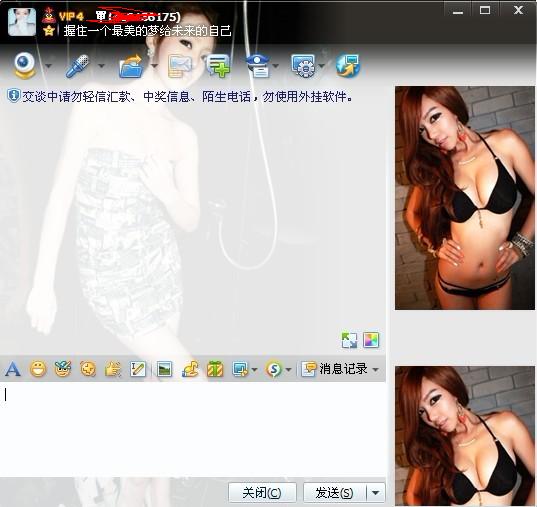Click the 关闭(C) button

pyautogui.click(x=262, y=493)
